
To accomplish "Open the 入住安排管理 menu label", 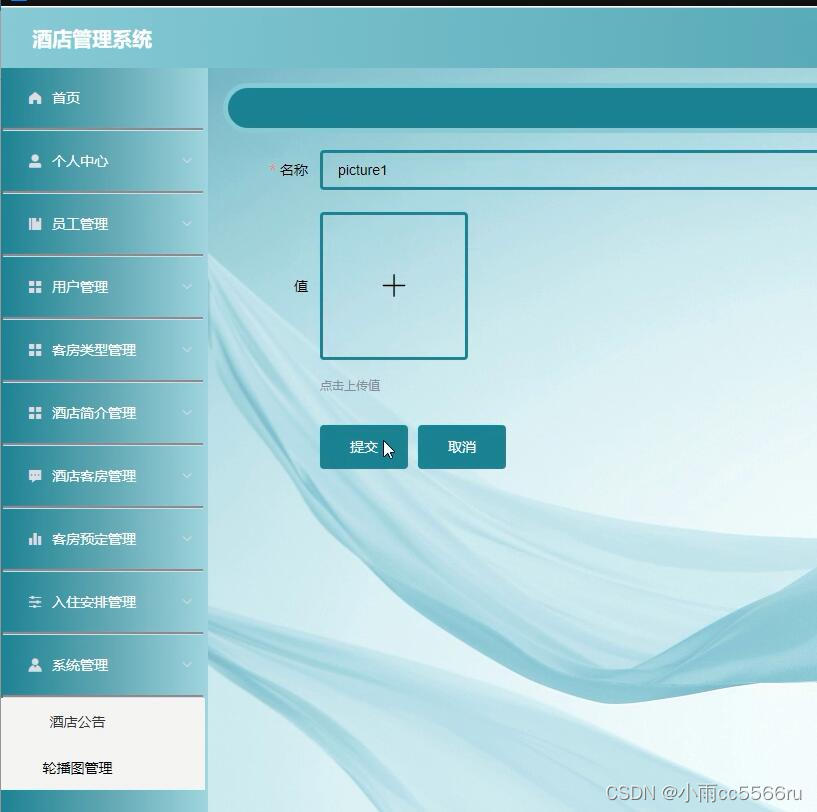I will click(x=94, y=602).
